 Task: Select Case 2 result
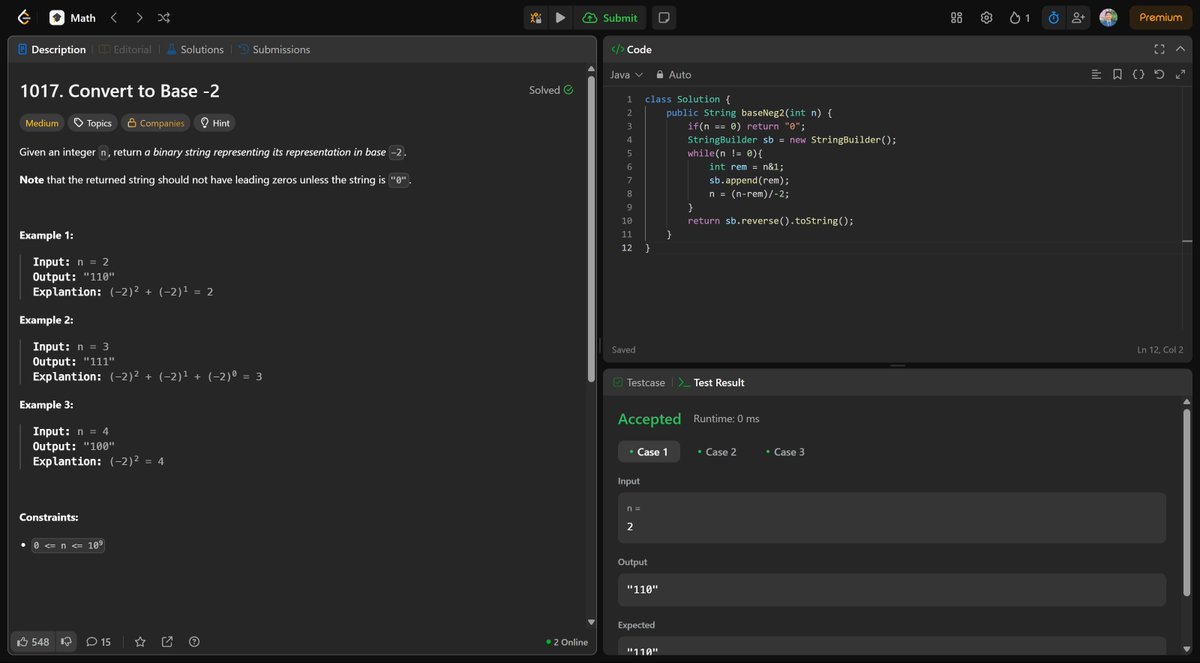(x=716, y=452)
